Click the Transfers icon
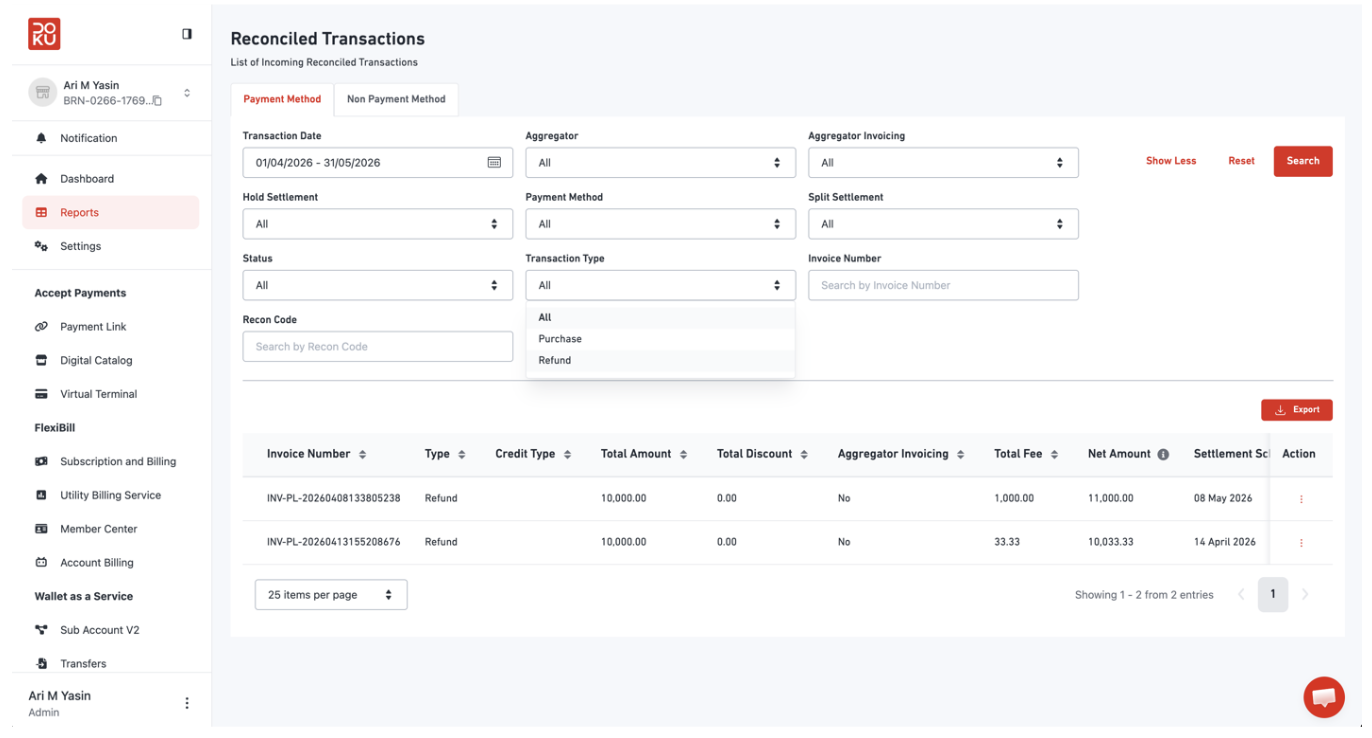 tap(41, 664)
